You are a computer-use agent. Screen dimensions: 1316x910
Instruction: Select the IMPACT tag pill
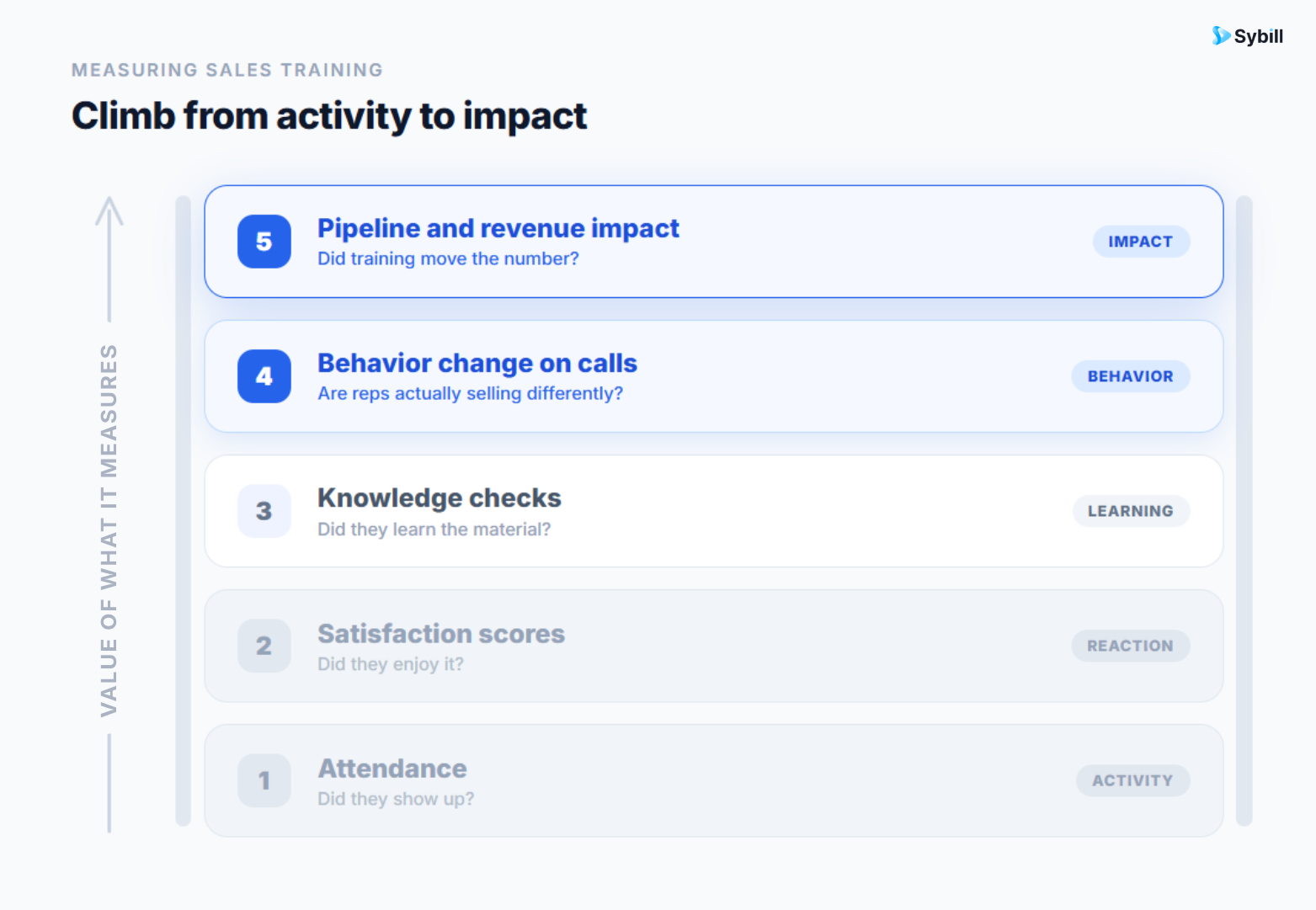click(x=1141, y=242)
